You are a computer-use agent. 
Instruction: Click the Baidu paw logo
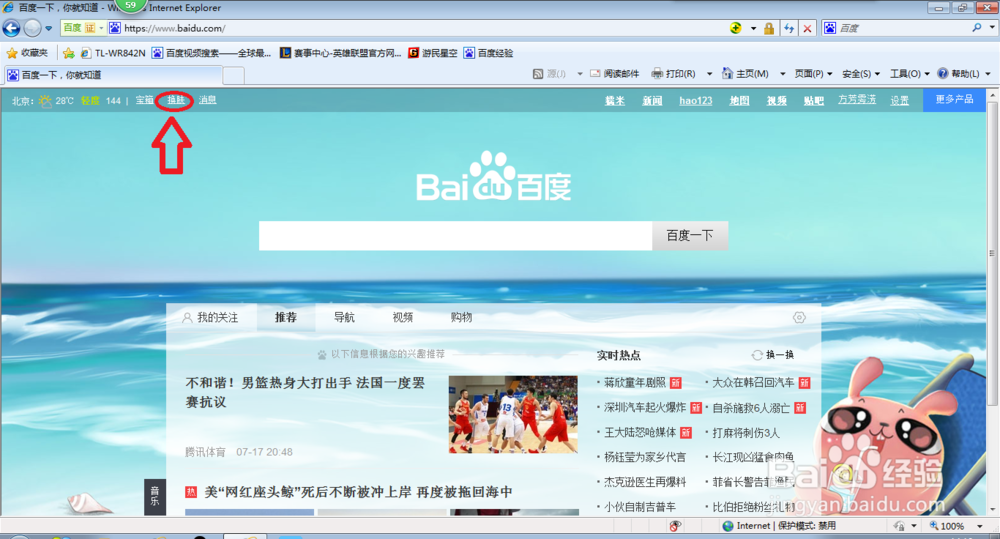click(x=494, y=177)
